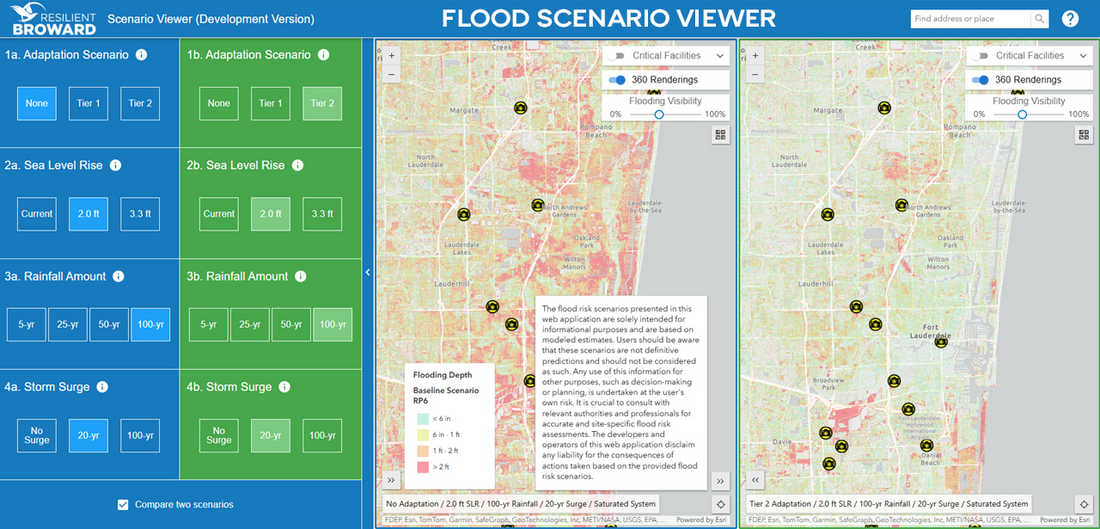1100x529 pixels.
Task: Click the help question mark icon
Action: pyautogui.click(x=1070, y=19)
